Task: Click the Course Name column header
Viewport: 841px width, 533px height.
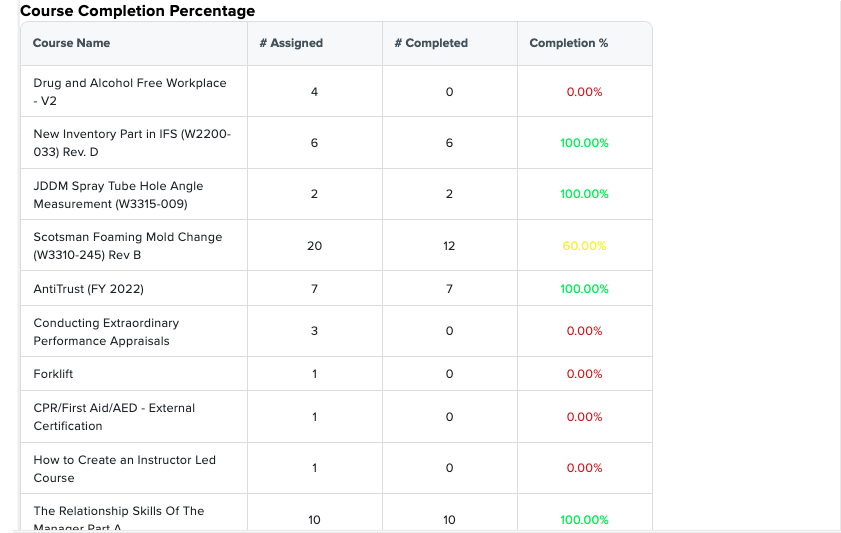Action: click(x=71, y=43)
